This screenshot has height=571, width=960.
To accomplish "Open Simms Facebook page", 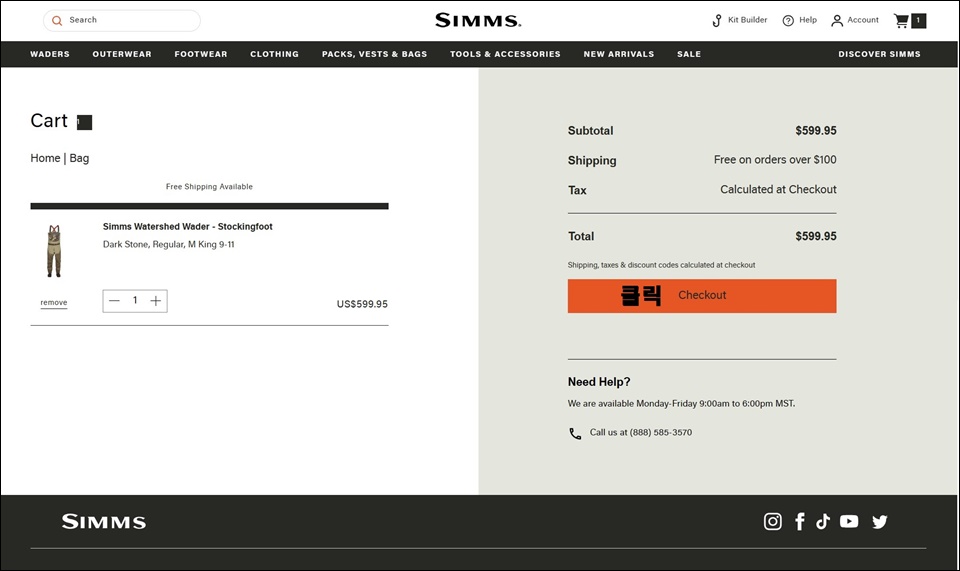I will (x=800, y=521).
